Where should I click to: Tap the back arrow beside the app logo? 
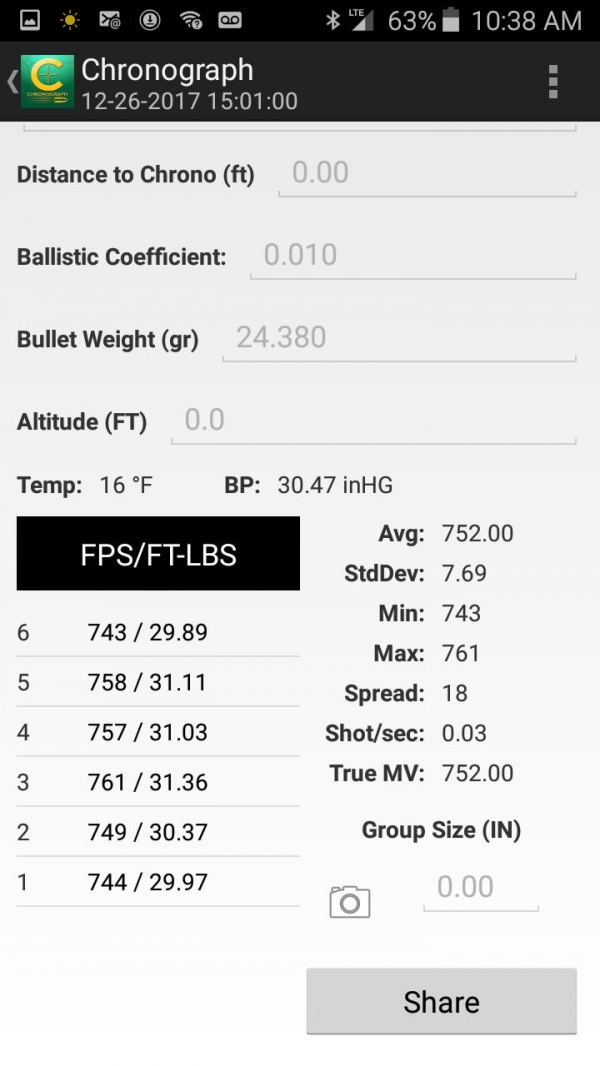click(x=12, y=82)
